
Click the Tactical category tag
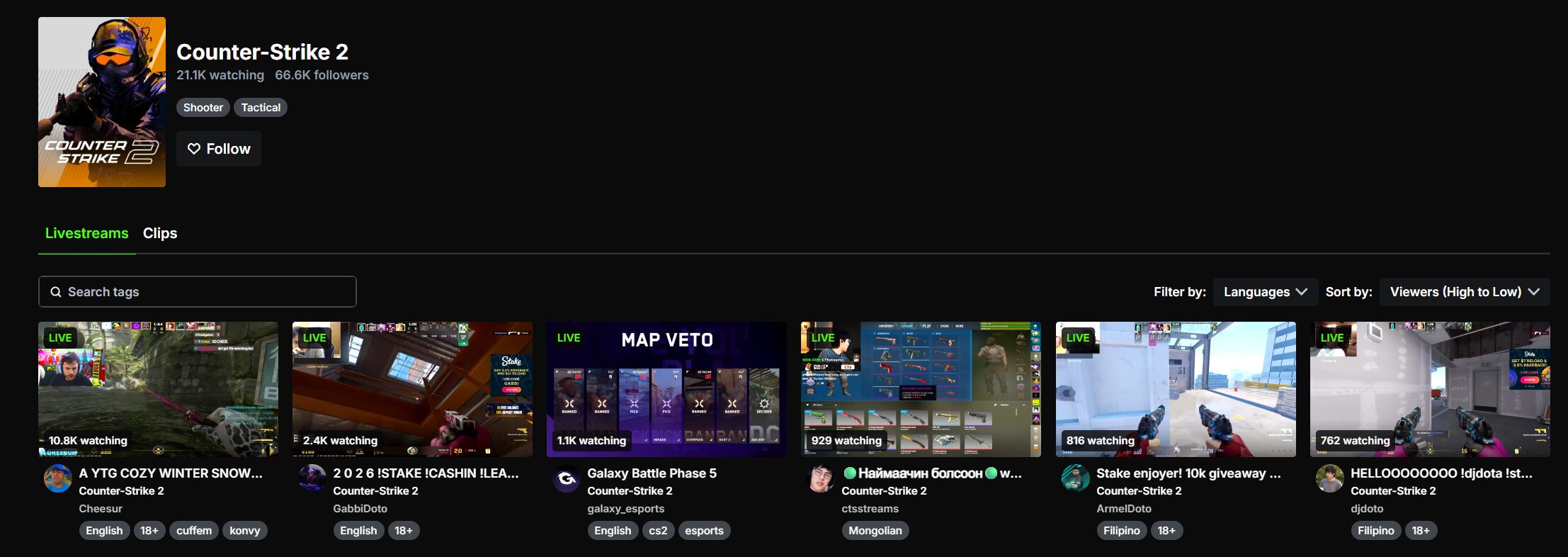tap(261, 108)
